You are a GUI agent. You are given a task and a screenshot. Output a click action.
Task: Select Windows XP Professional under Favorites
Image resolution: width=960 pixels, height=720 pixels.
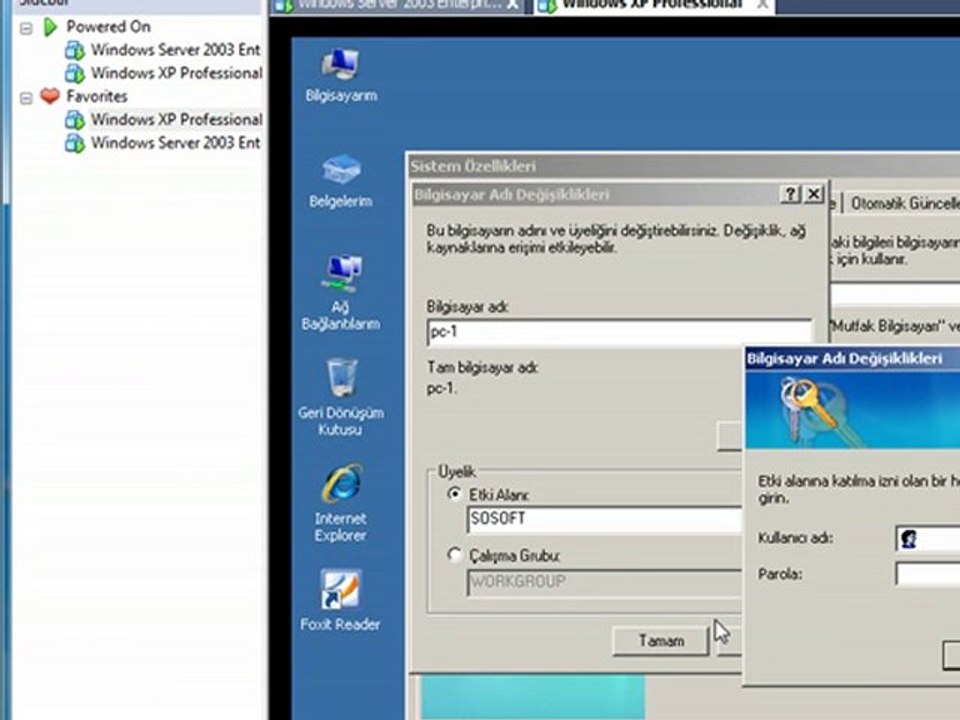(x=177, y=119)
